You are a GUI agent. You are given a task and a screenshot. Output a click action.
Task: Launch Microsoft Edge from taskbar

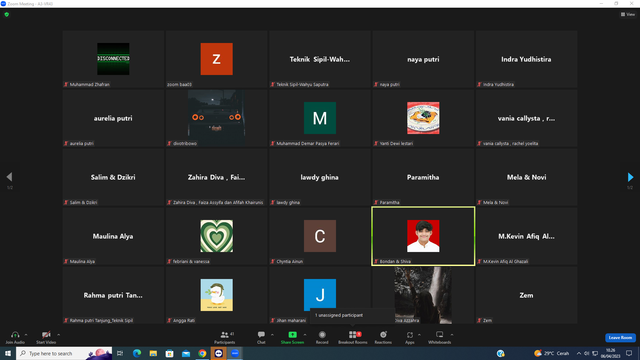pyautogui.click(x=137, y=353)
